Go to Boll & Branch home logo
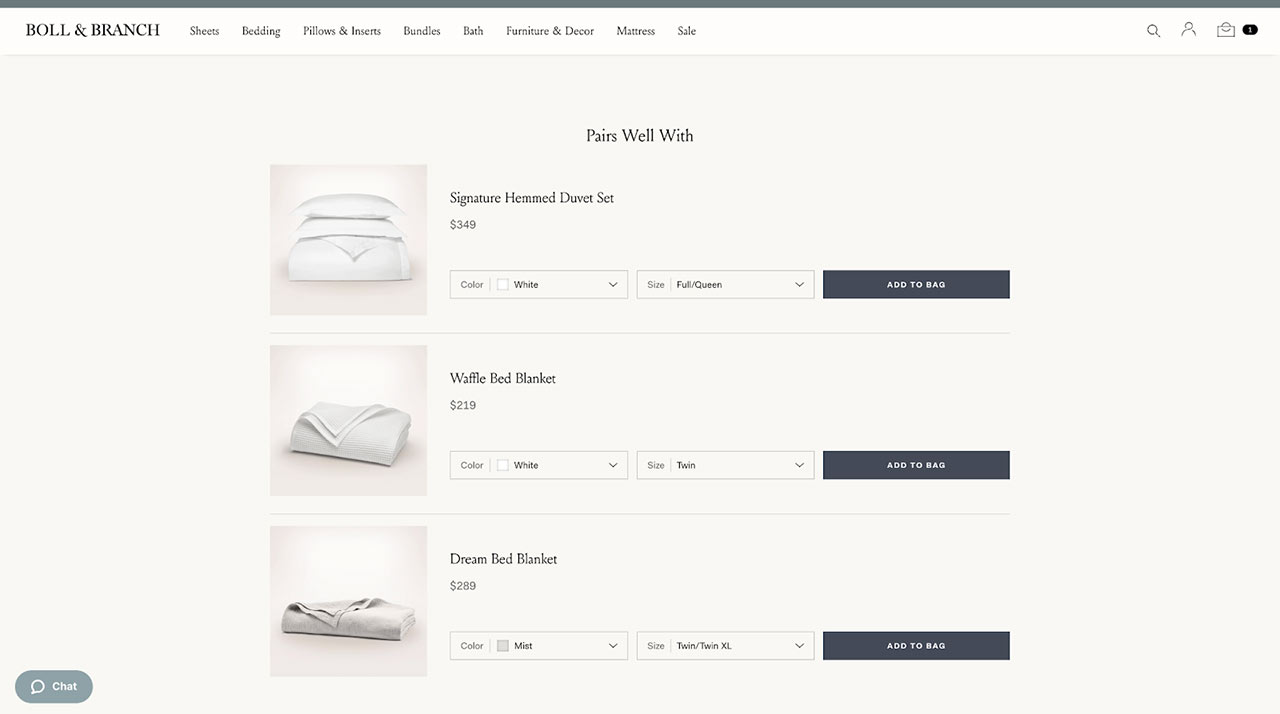This screenshot has width=1280, height=714. 93,30
